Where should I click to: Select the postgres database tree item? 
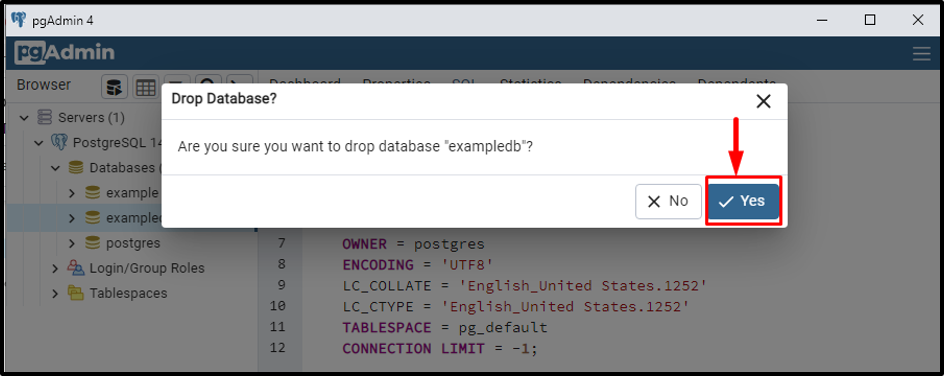tap(133, 243)
